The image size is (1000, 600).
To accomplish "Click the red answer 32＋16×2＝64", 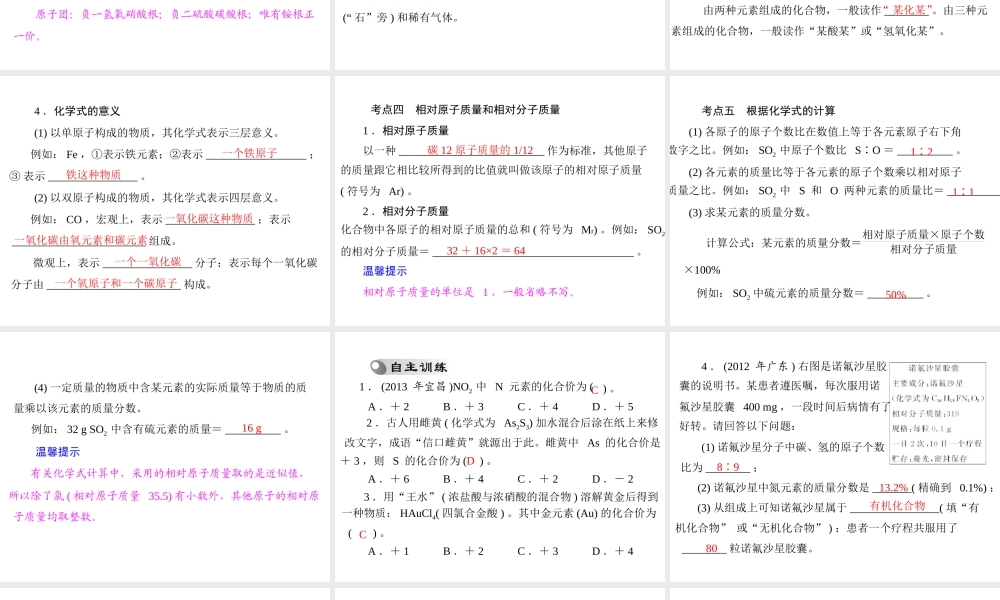I will (x=486, y=251).
